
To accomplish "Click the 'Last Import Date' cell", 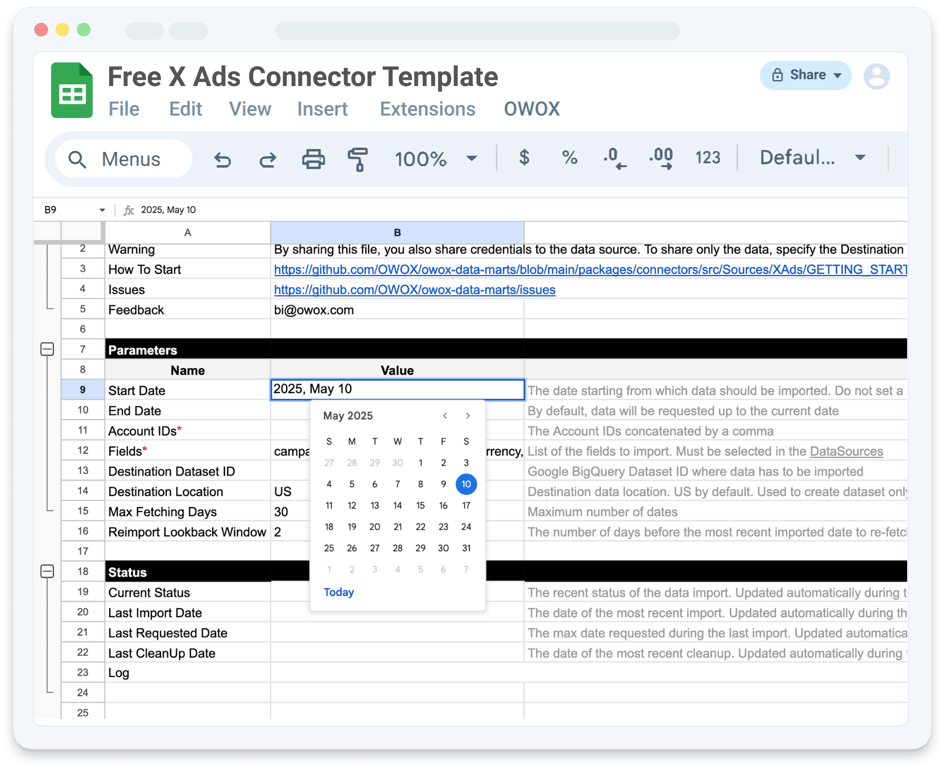I will click(x=188, y=613).
